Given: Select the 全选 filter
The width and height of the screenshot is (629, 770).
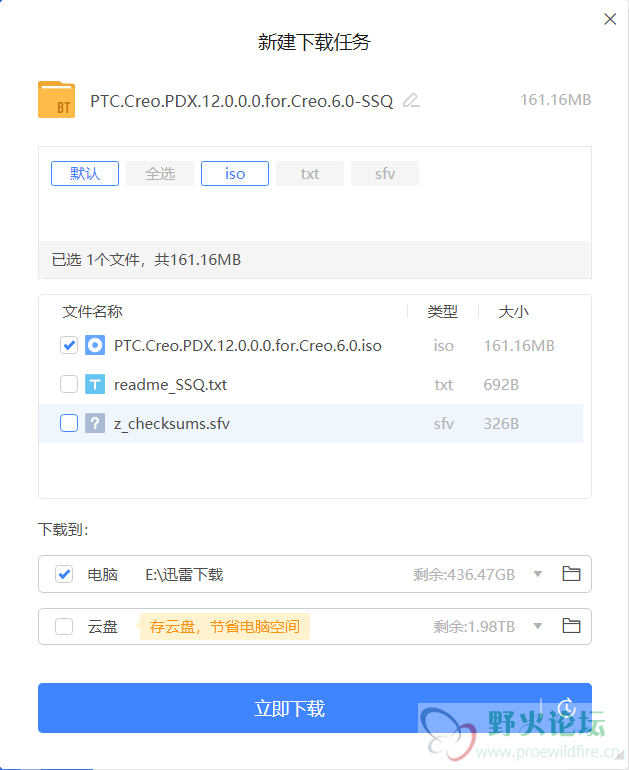Looking at the screenshot, I should (160, 173).
